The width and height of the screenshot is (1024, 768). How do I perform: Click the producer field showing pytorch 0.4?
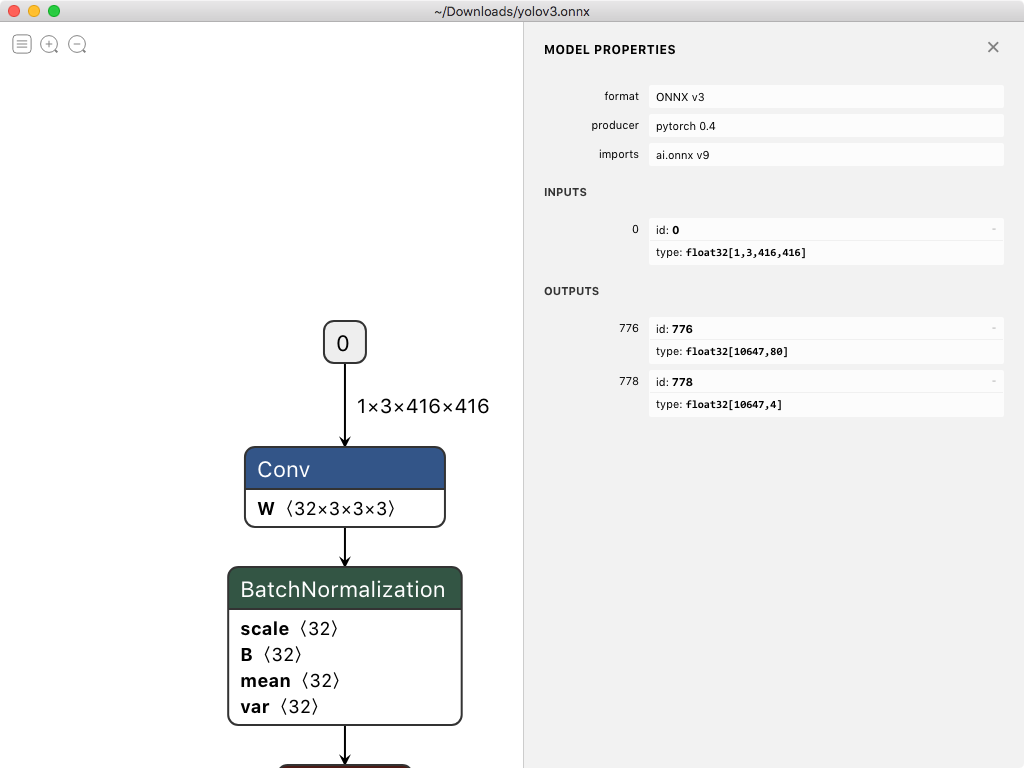pyautogui.click(x=828, y=125)
